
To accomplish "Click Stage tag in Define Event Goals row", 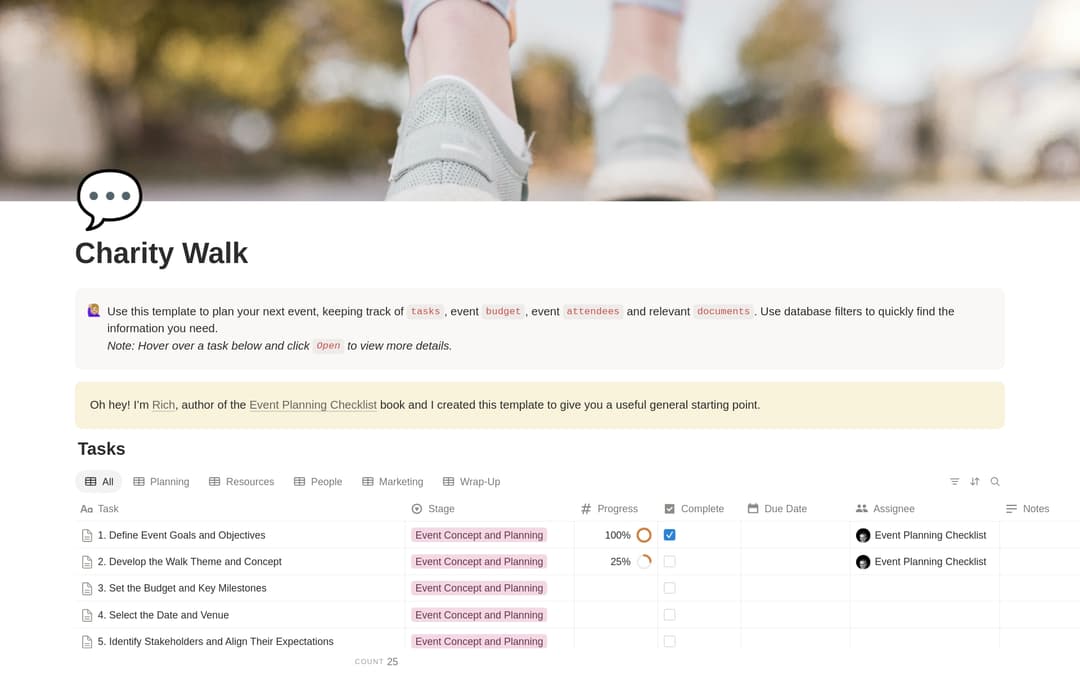I will click(x=479, y=535).
